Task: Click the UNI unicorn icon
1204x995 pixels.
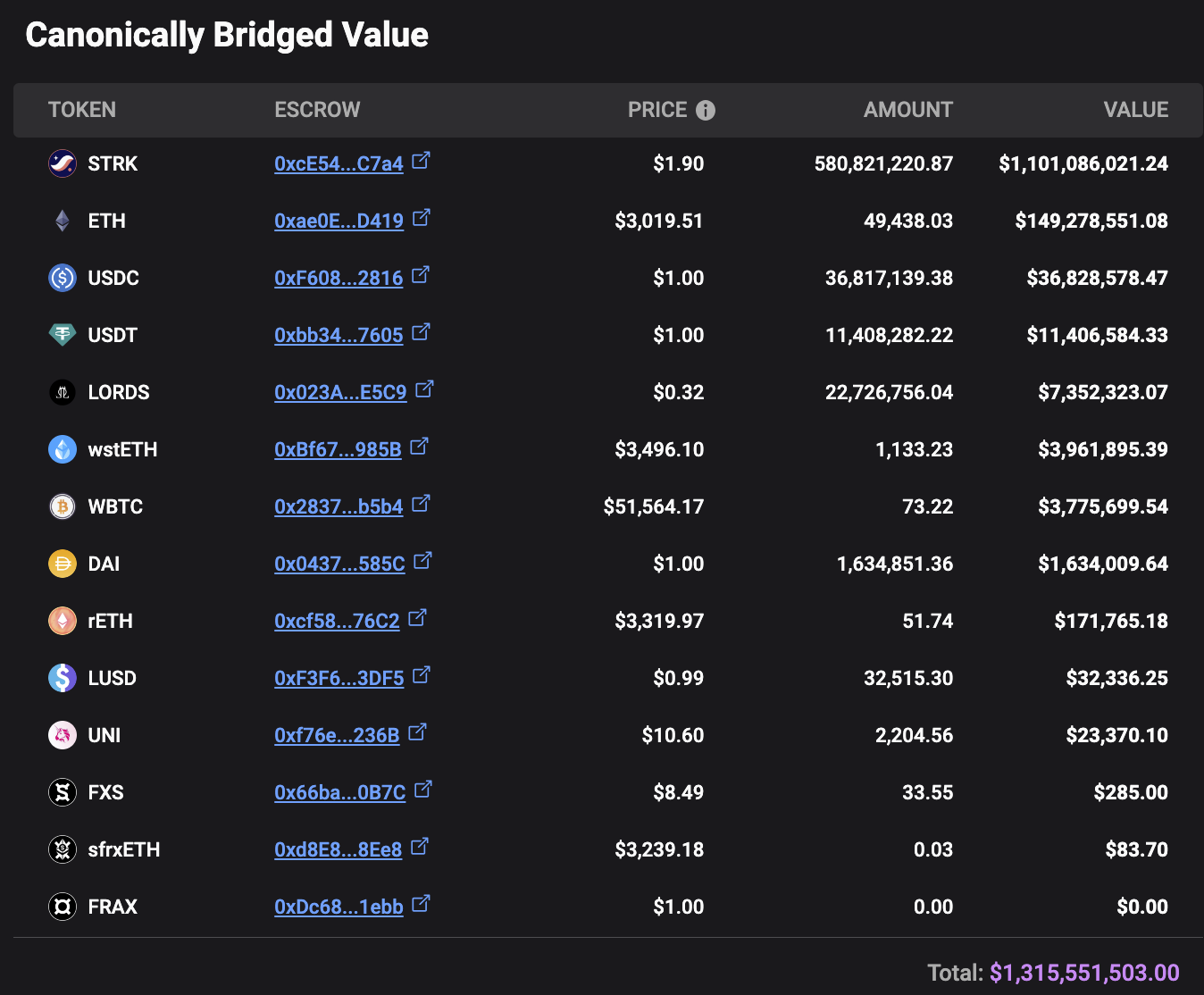Action: tap(63, 735)
